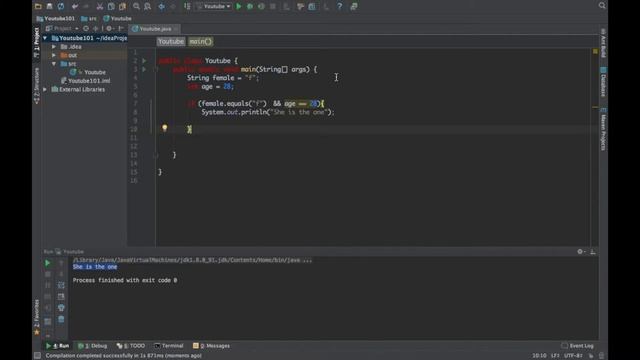The width and height of the screenshot is (640, 360).
Task: Toggle Maven Projects tool window on right stripe
Action: pyautogui.click(x=603, y=129)
